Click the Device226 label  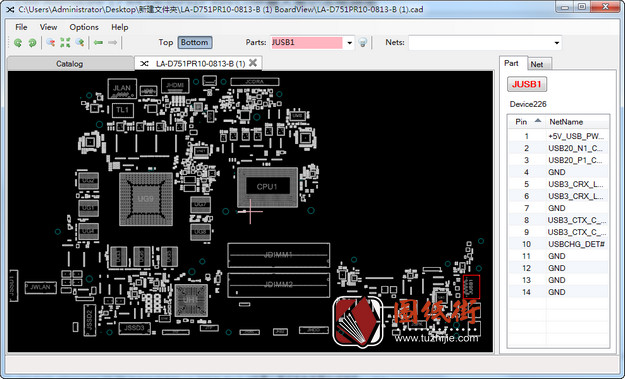pos(528,104)
